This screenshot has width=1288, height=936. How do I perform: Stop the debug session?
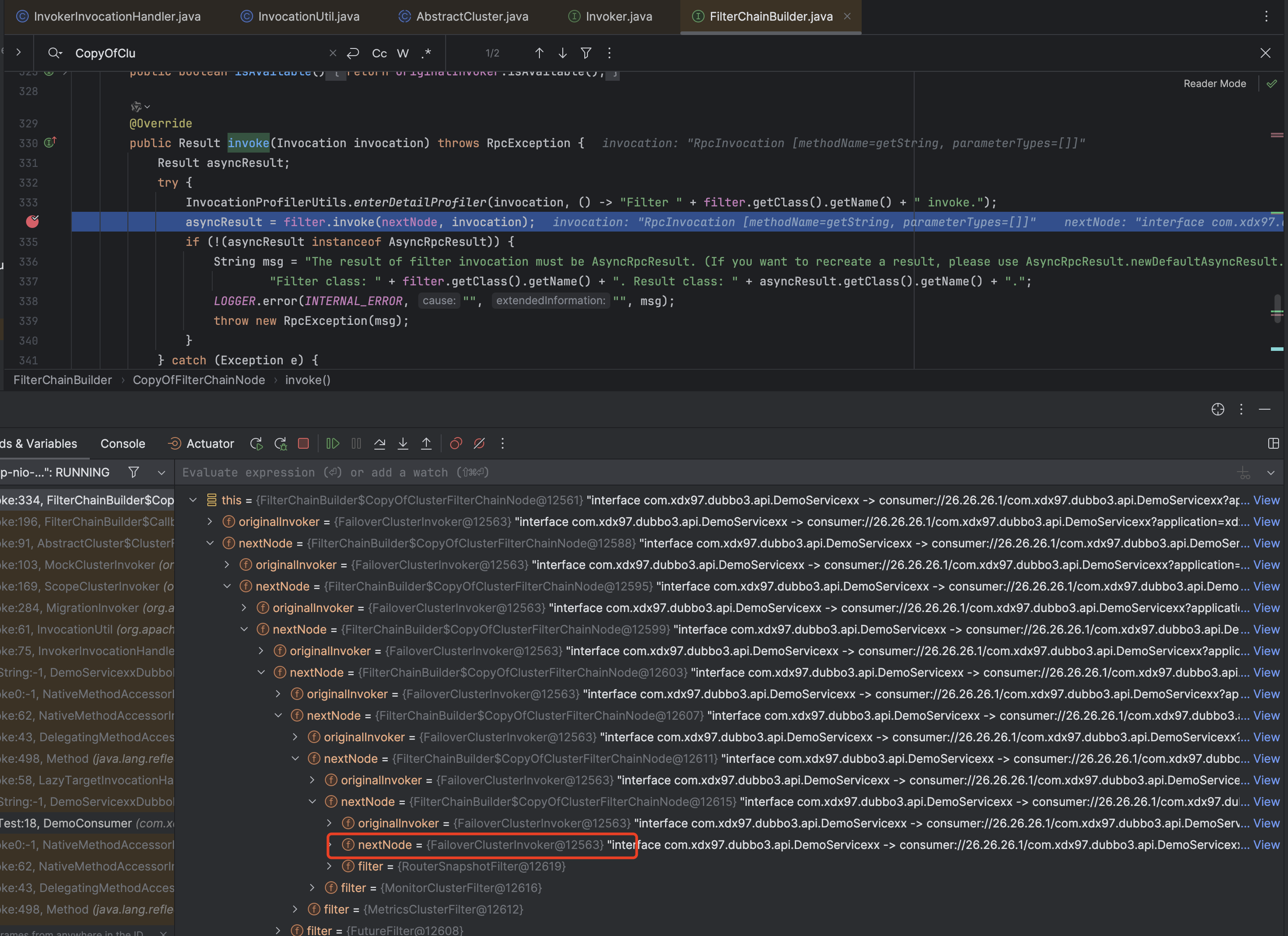point(303,443)
